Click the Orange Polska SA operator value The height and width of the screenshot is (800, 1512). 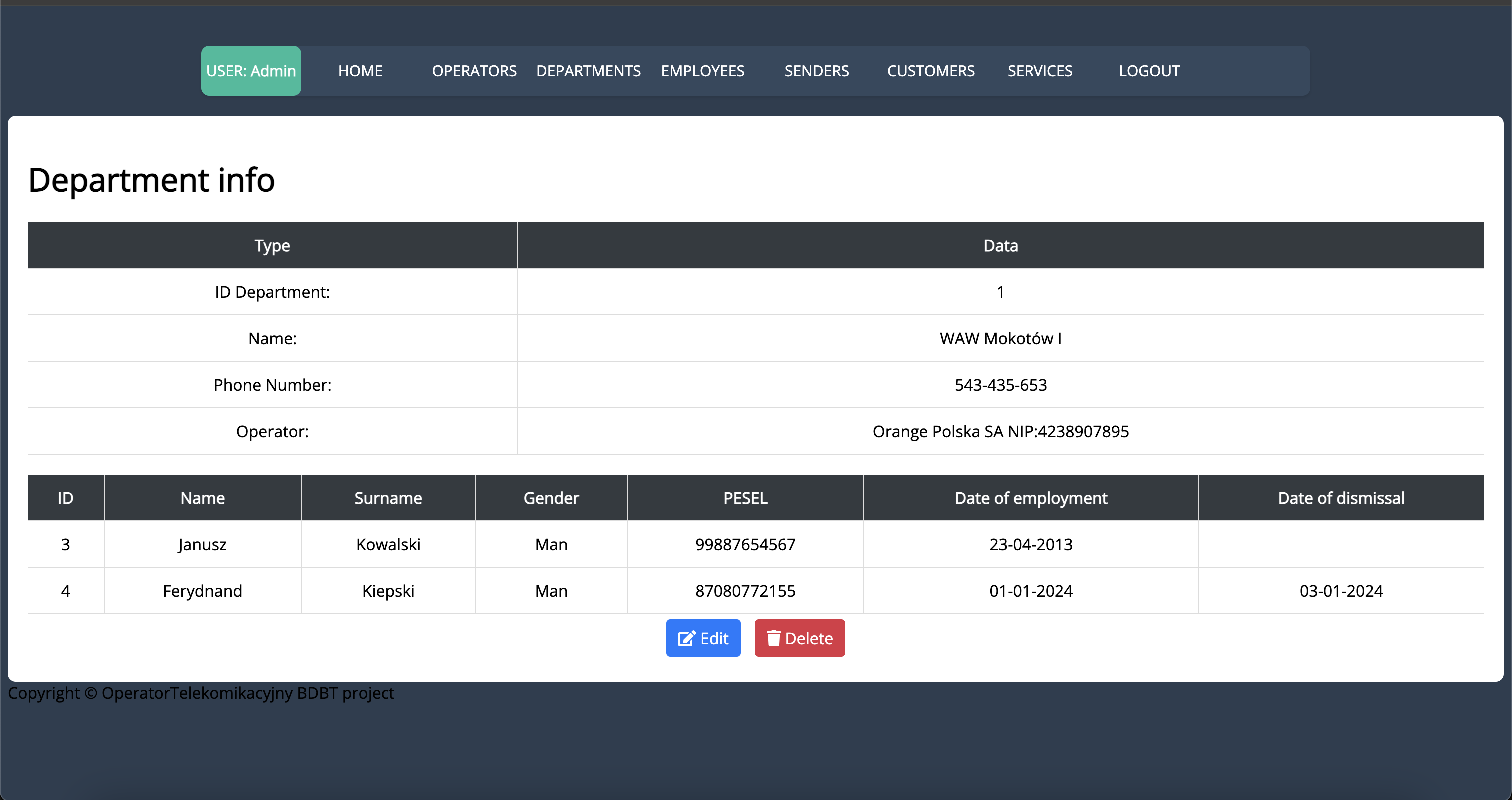pyautogui.click(x=1000, y=432)
